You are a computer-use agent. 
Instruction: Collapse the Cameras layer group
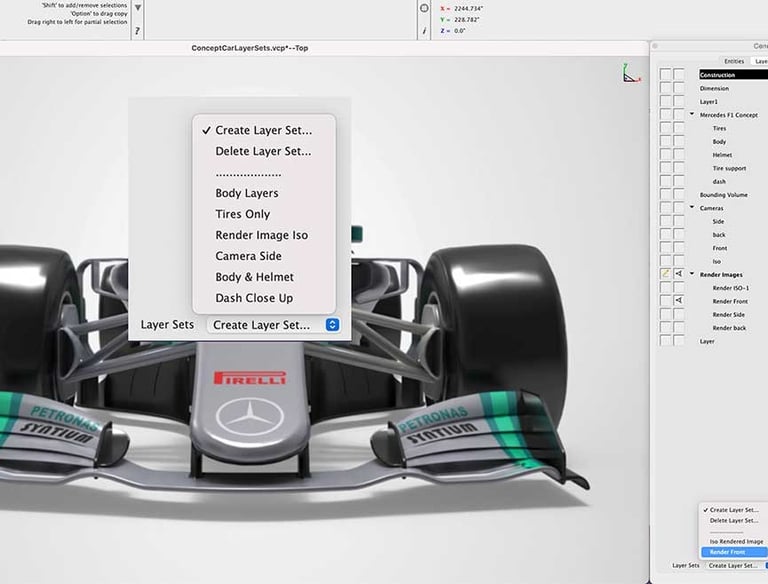coord(692,207)
